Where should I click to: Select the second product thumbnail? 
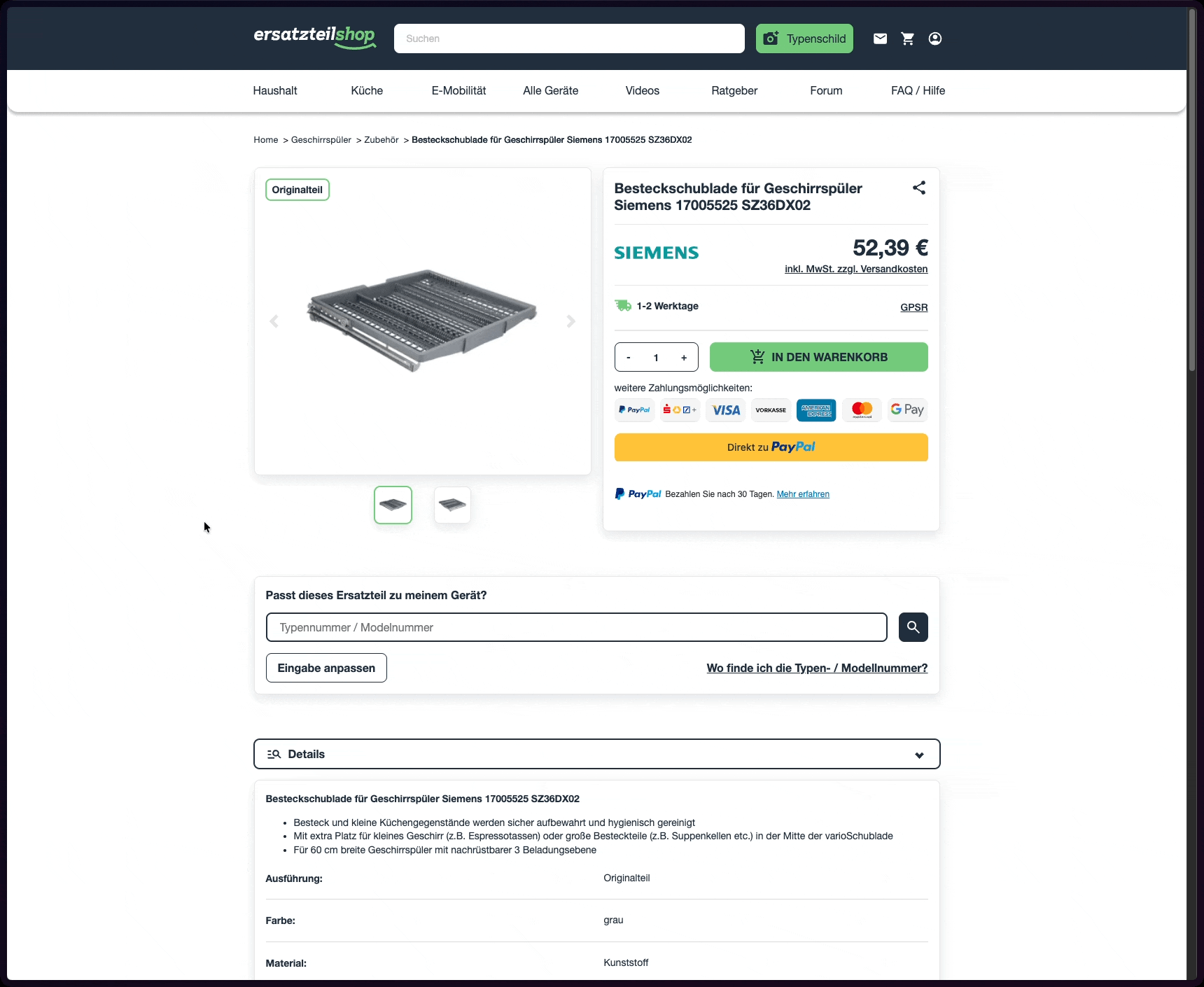point(452,505)
